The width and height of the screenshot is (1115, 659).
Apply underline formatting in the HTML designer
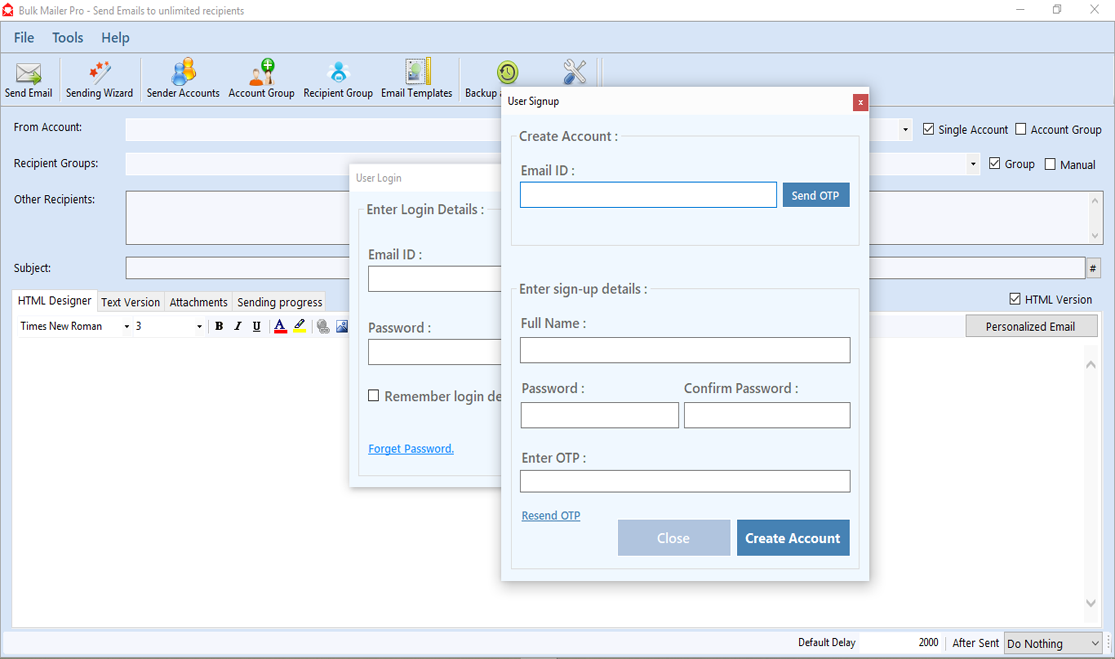[x=257, y=326]
